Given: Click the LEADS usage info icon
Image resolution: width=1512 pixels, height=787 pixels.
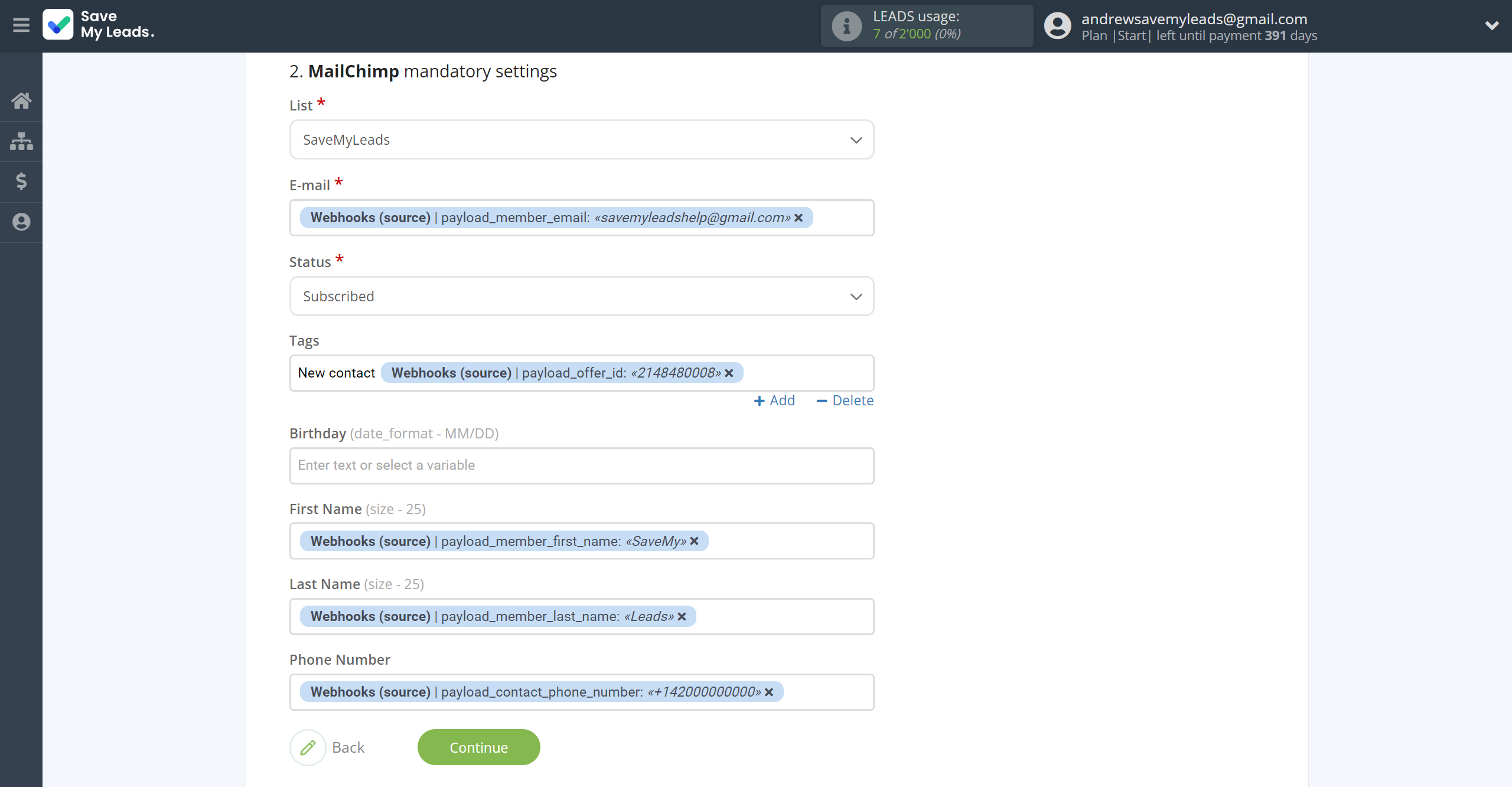Looking at the screenshot, I should coord(846,26).
